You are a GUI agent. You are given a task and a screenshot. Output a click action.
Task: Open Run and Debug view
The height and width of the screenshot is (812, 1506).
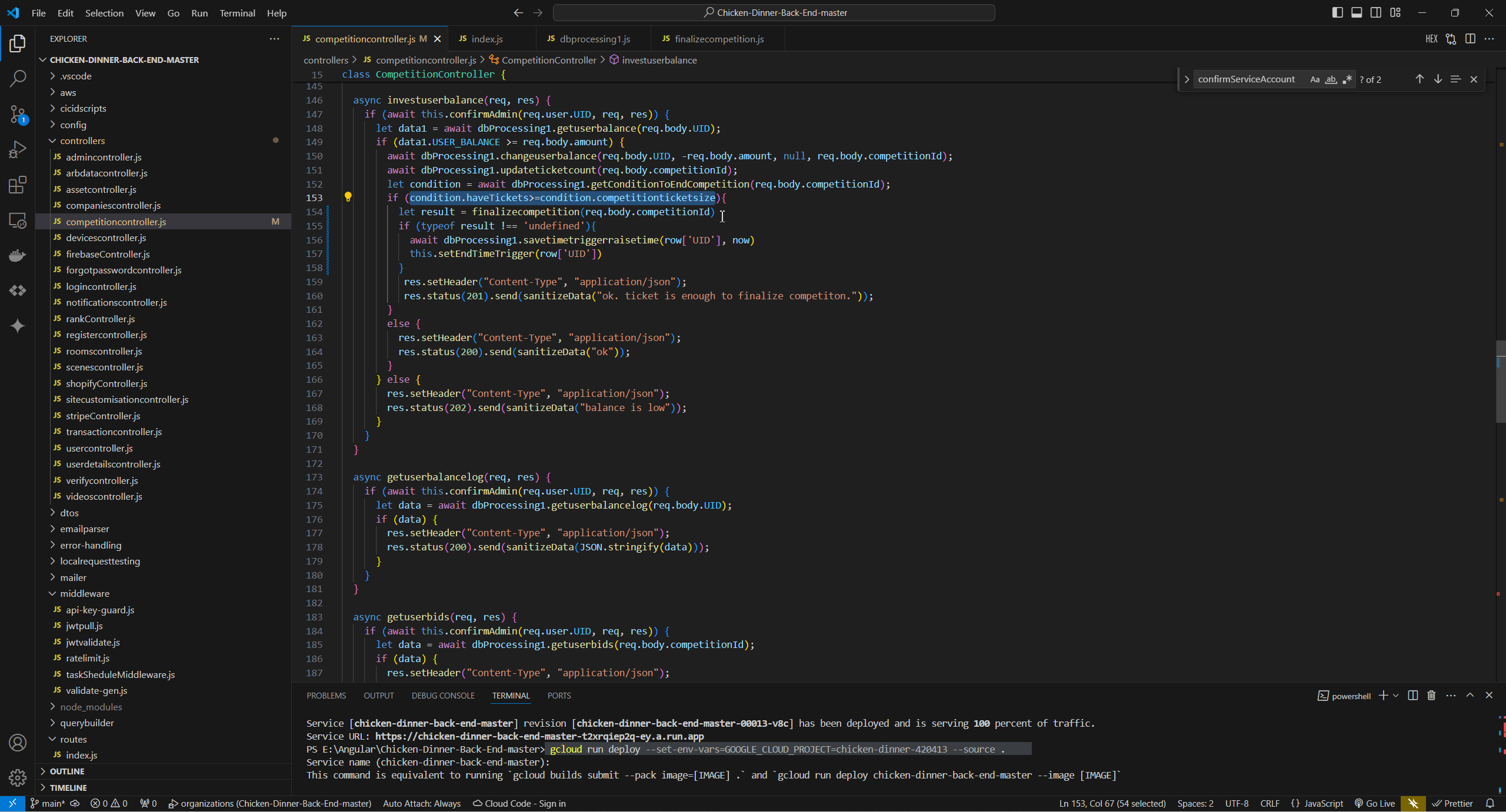(x=18, y=149)
